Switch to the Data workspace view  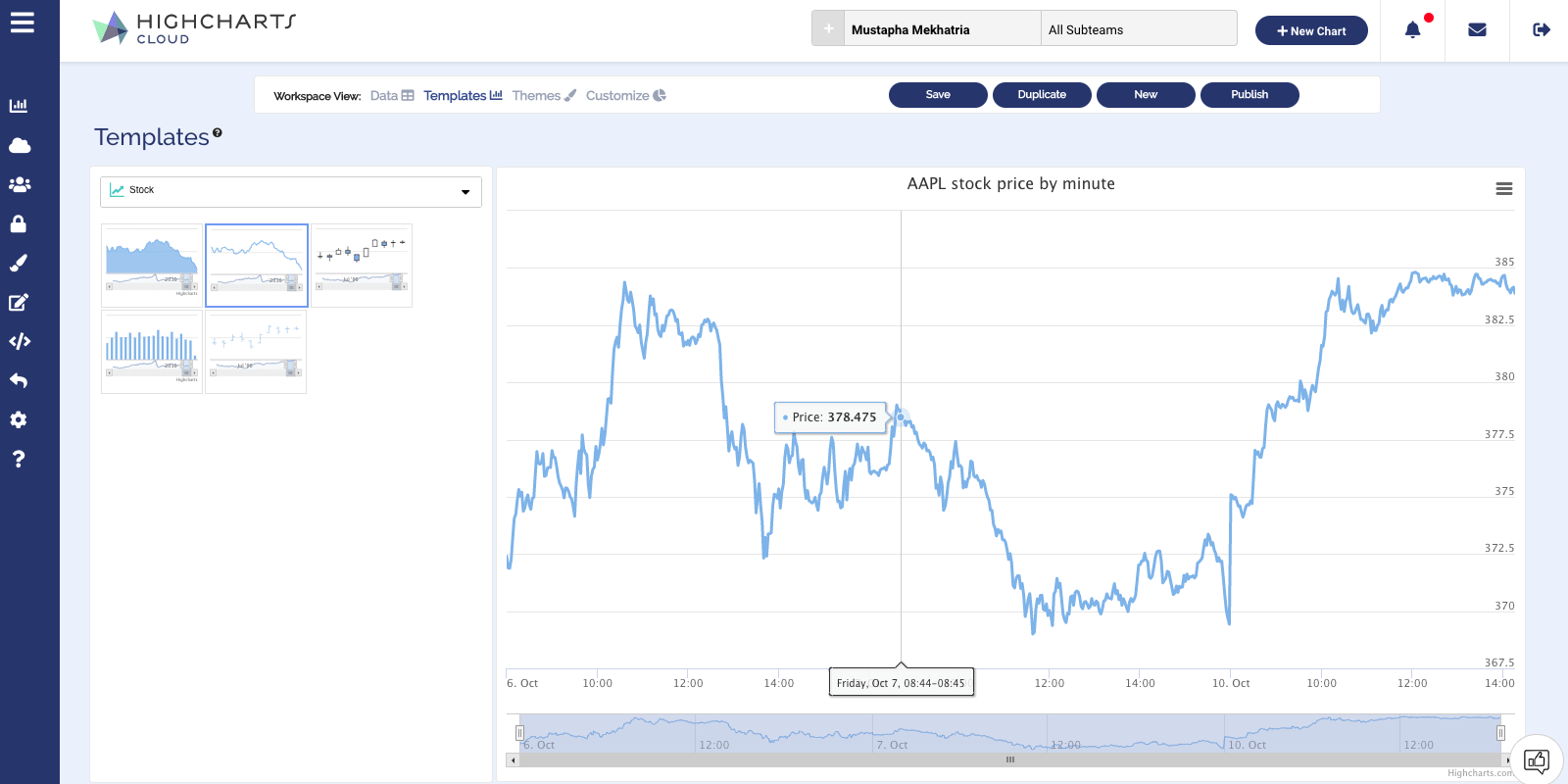point(392,96)
